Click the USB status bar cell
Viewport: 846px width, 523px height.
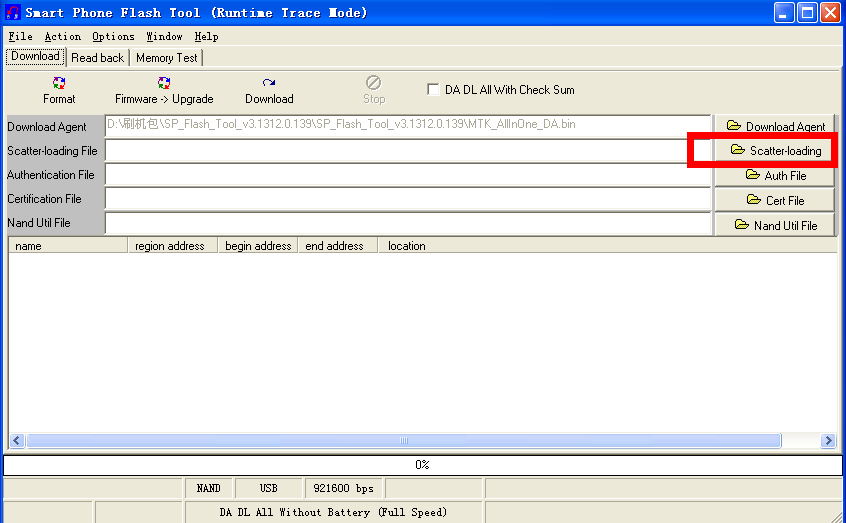[x=268, y=488]
